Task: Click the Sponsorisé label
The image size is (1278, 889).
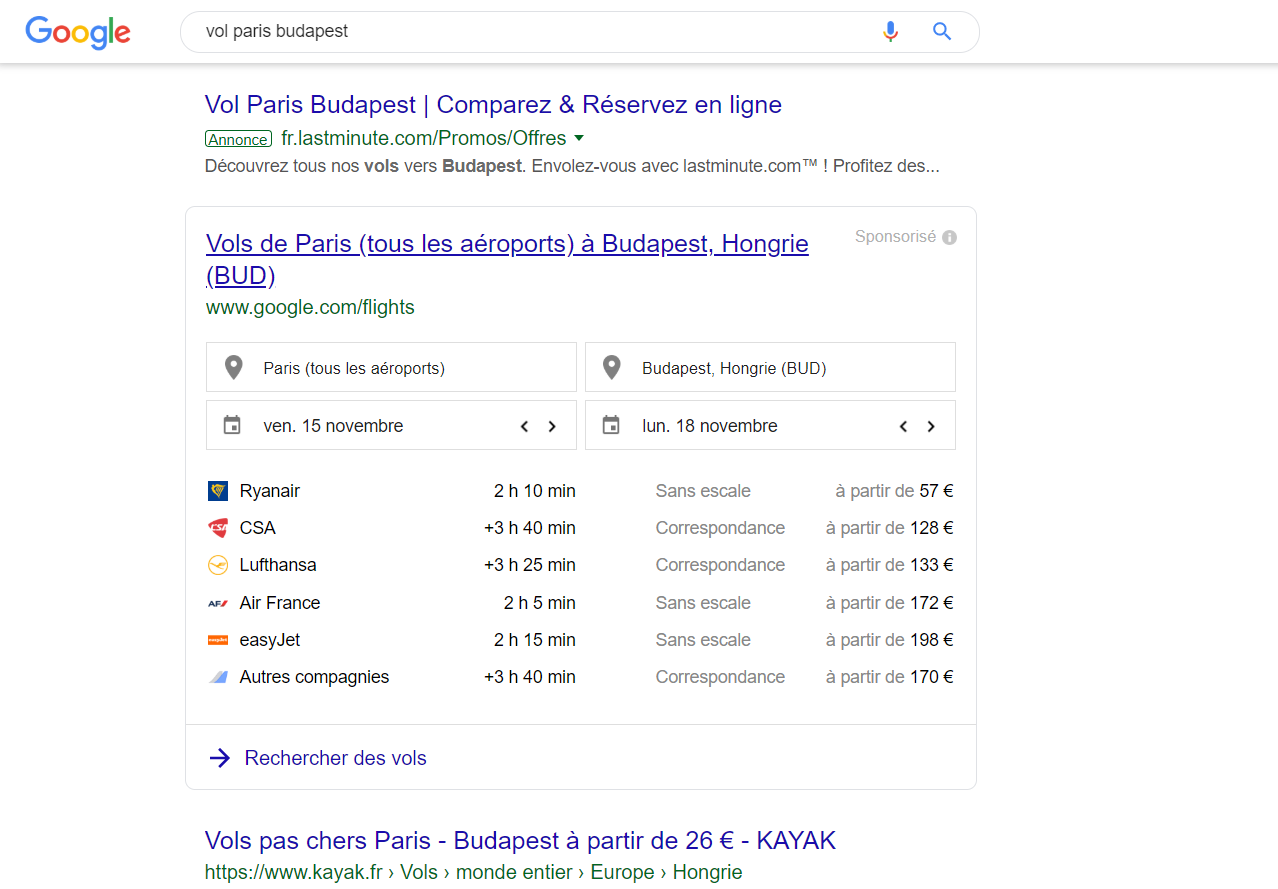Action: coord(896,237)
